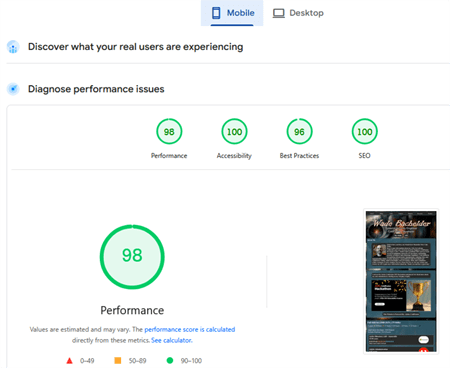Click the large Performance heading below gauge
450x368 pixels.
(132, 310)
